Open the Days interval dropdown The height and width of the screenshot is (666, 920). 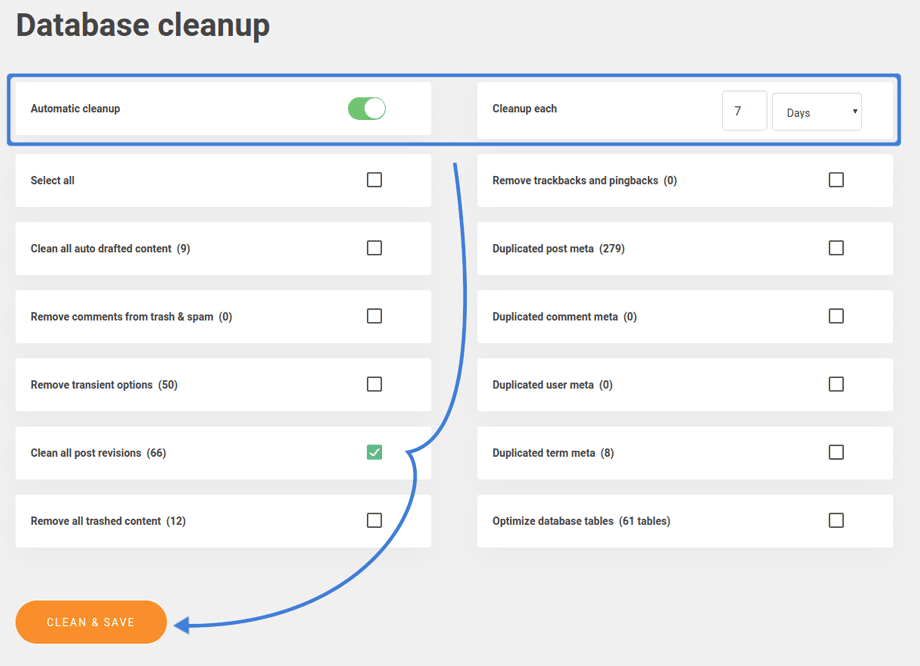(817, 112)
